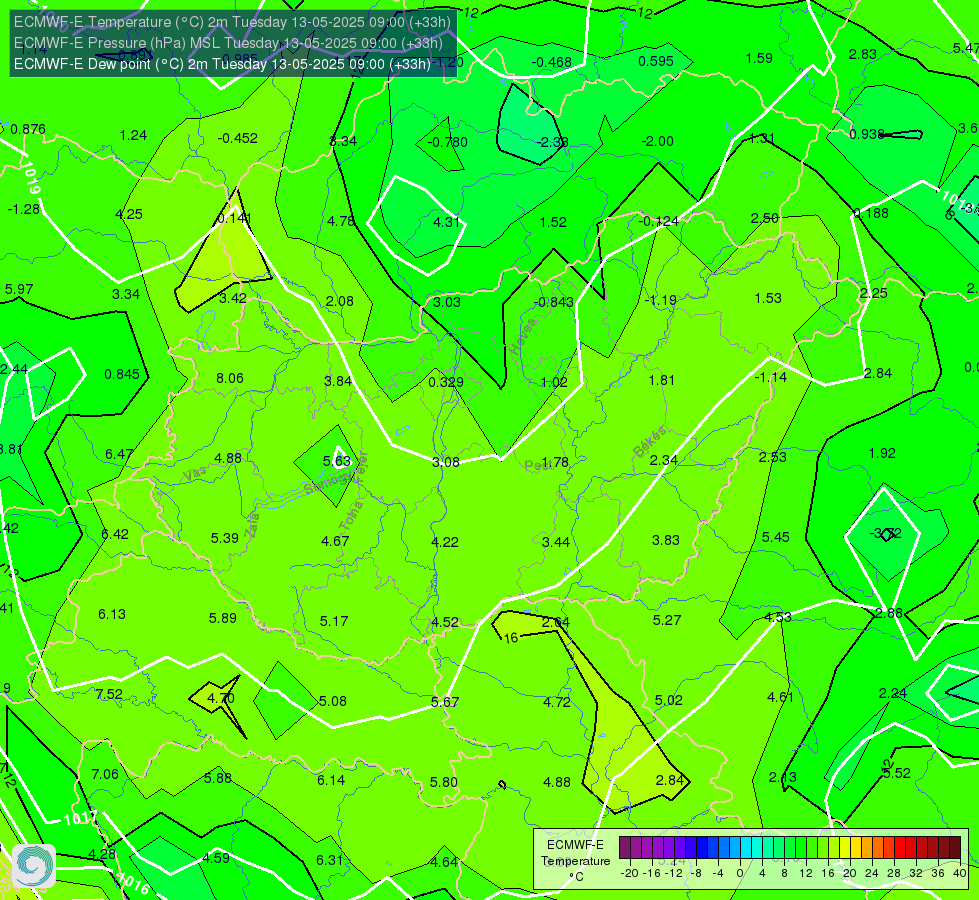979x900 pixels.
Task: Click the dew point value 5.67
Action: (445, 702)
